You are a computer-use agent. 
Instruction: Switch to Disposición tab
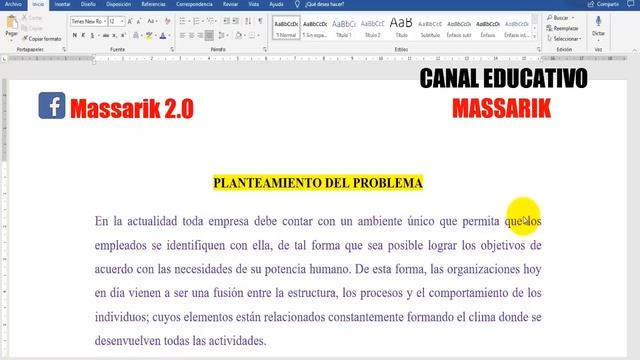coord(118,4)
